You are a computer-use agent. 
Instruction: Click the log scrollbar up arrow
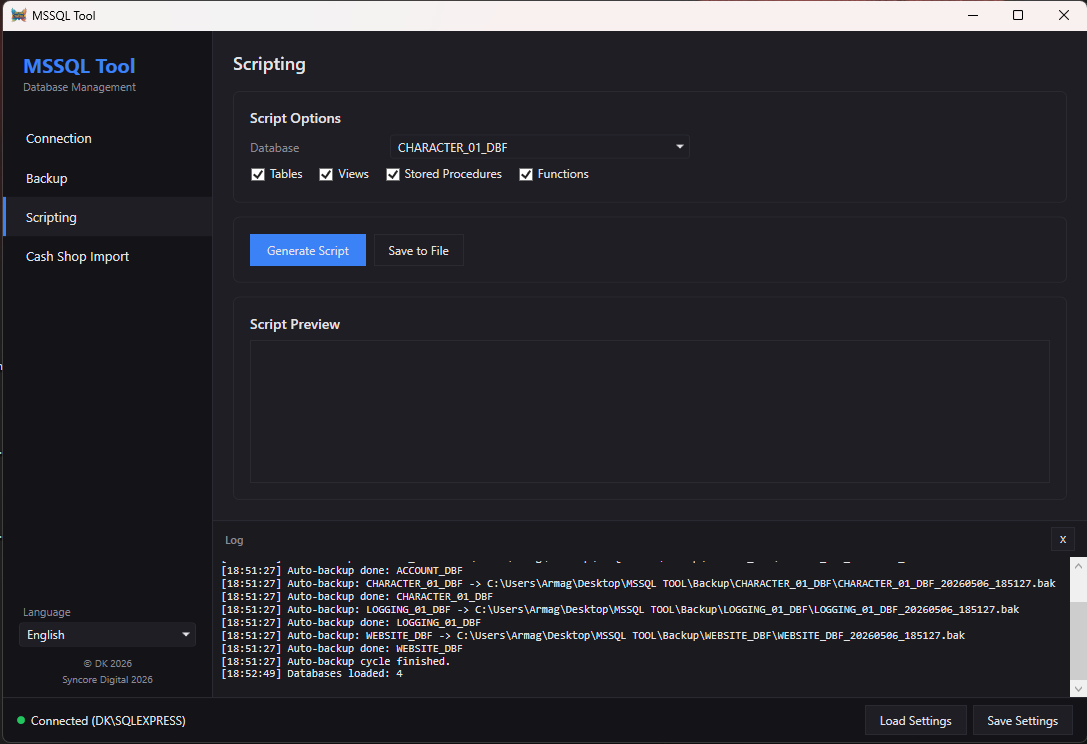pos(1078,566)
